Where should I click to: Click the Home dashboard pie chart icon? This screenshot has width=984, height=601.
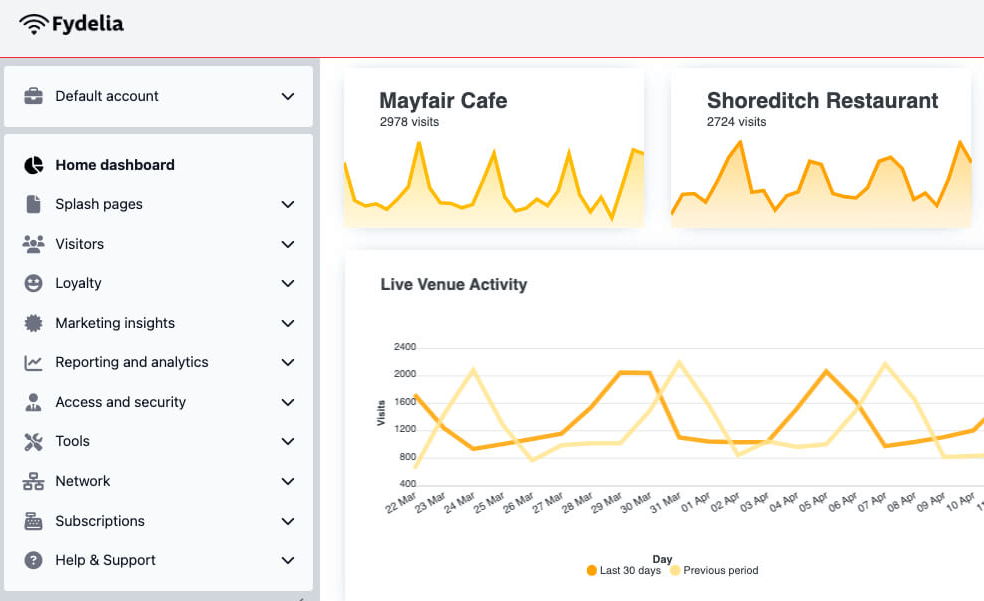tap(34, 165)
